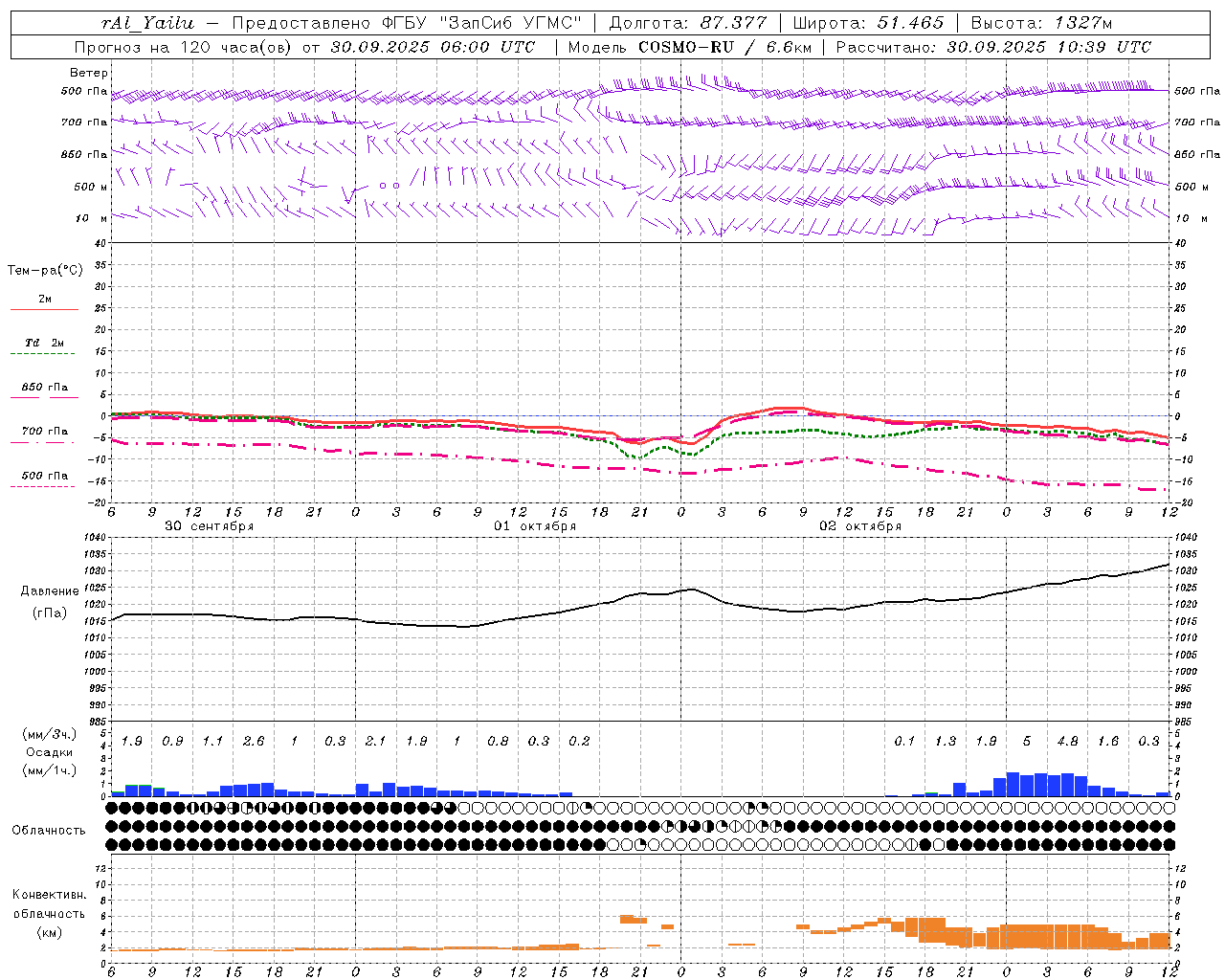Viewport: 1225px width, 980px height.
Task: Click the 700 гПа temperature legend entry
Action: [45, 432]
